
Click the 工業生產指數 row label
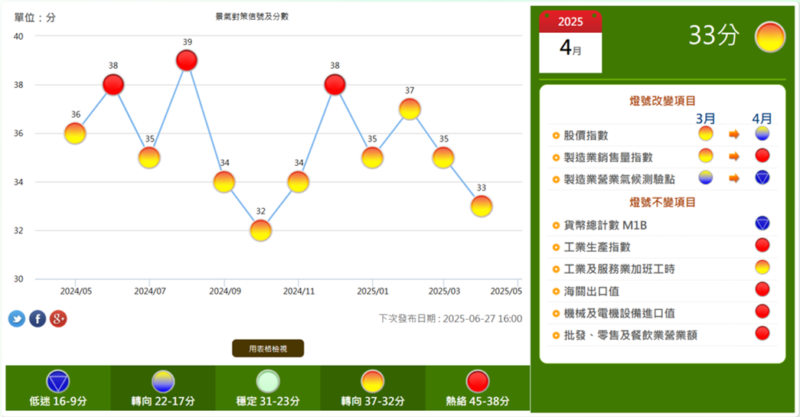[x=597, y=247]
